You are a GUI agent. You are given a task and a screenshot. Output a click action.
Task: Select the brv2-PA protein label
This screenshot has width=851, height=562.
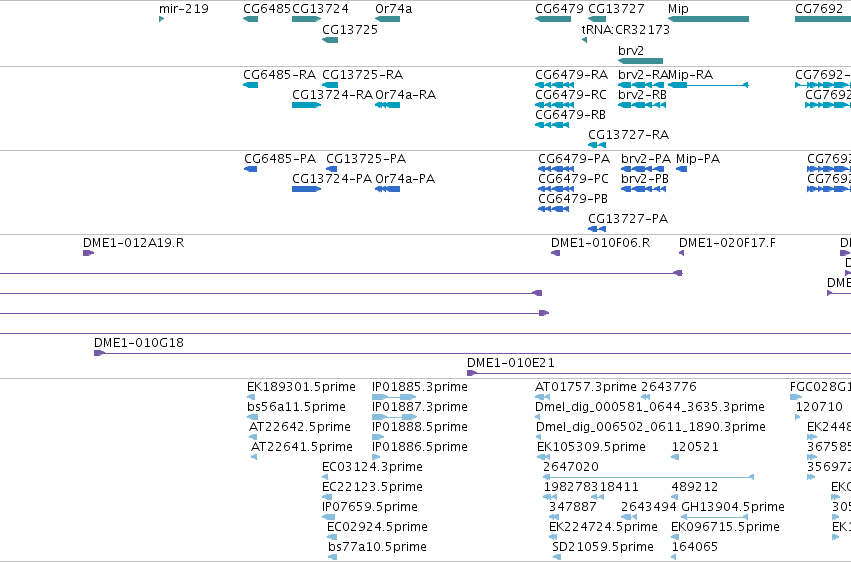coord(646,158)
